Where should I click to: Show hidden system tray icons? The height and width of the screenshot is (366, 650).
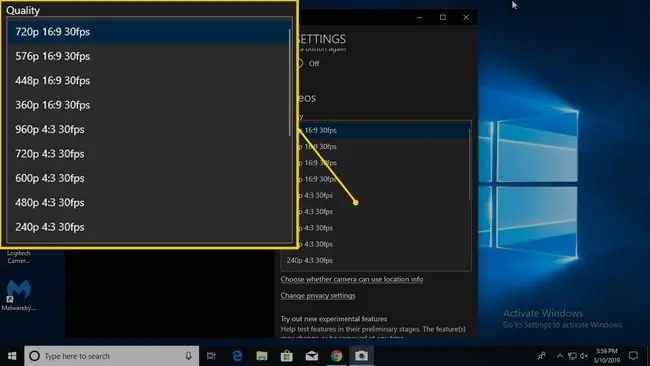click(x=560, y=356)
